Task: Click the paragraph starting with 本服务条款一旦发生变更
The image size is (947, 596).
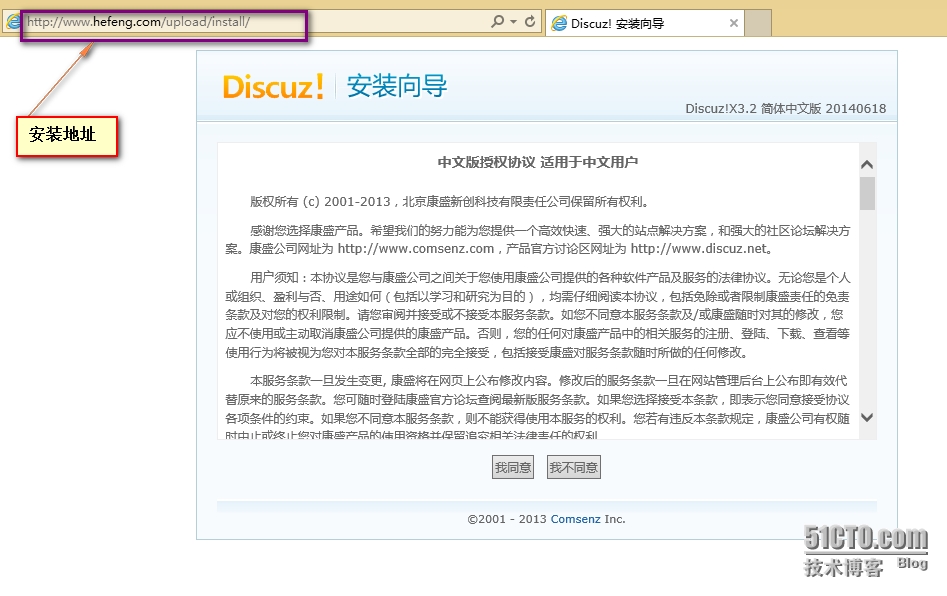Action: (x=538, y=408)
